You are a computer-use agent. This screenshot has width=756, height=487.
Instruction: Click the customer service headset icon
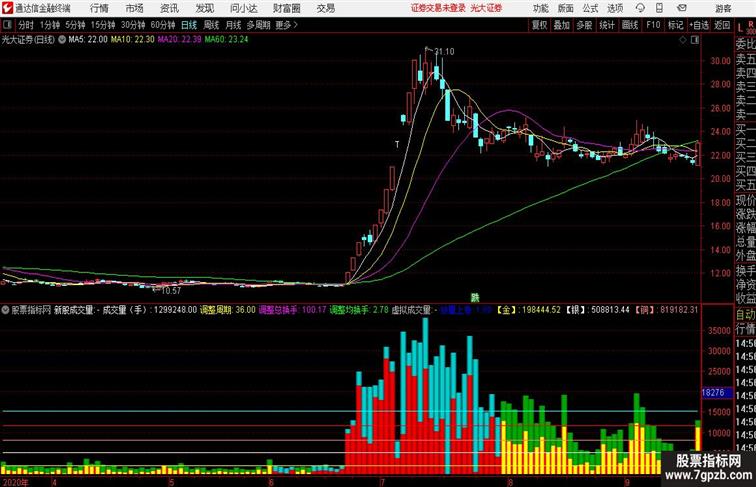pyautogui.click(x=640, y=8)
